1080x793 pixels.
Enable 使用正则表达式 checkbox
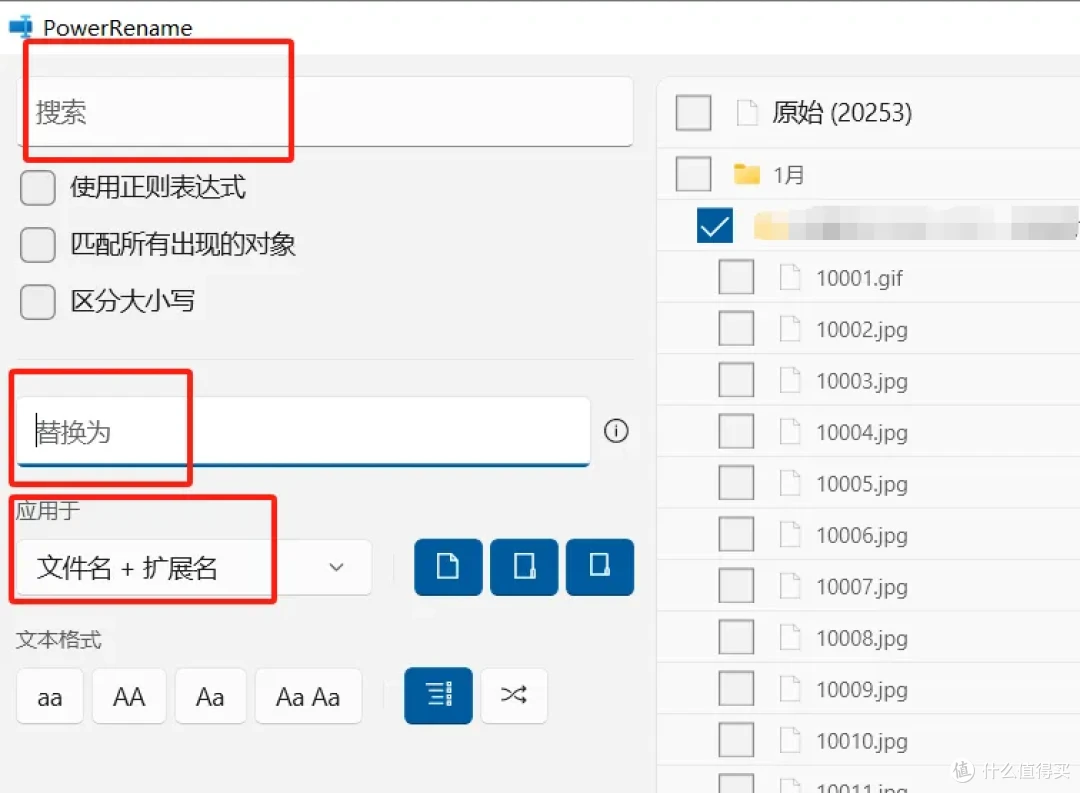point(38,187)
